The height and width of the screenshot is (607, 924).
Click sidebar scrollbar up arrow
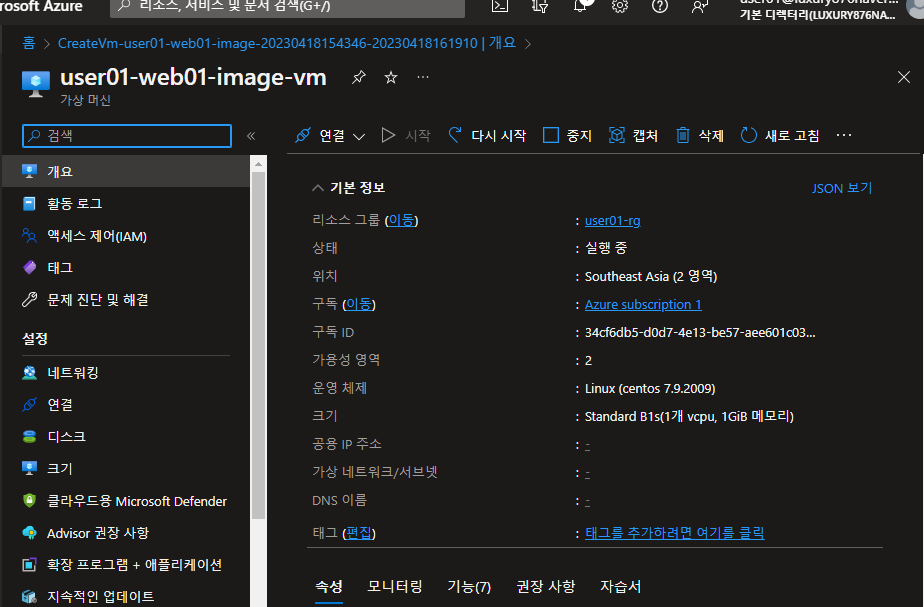pyautogui.click(x=258, y=164)
